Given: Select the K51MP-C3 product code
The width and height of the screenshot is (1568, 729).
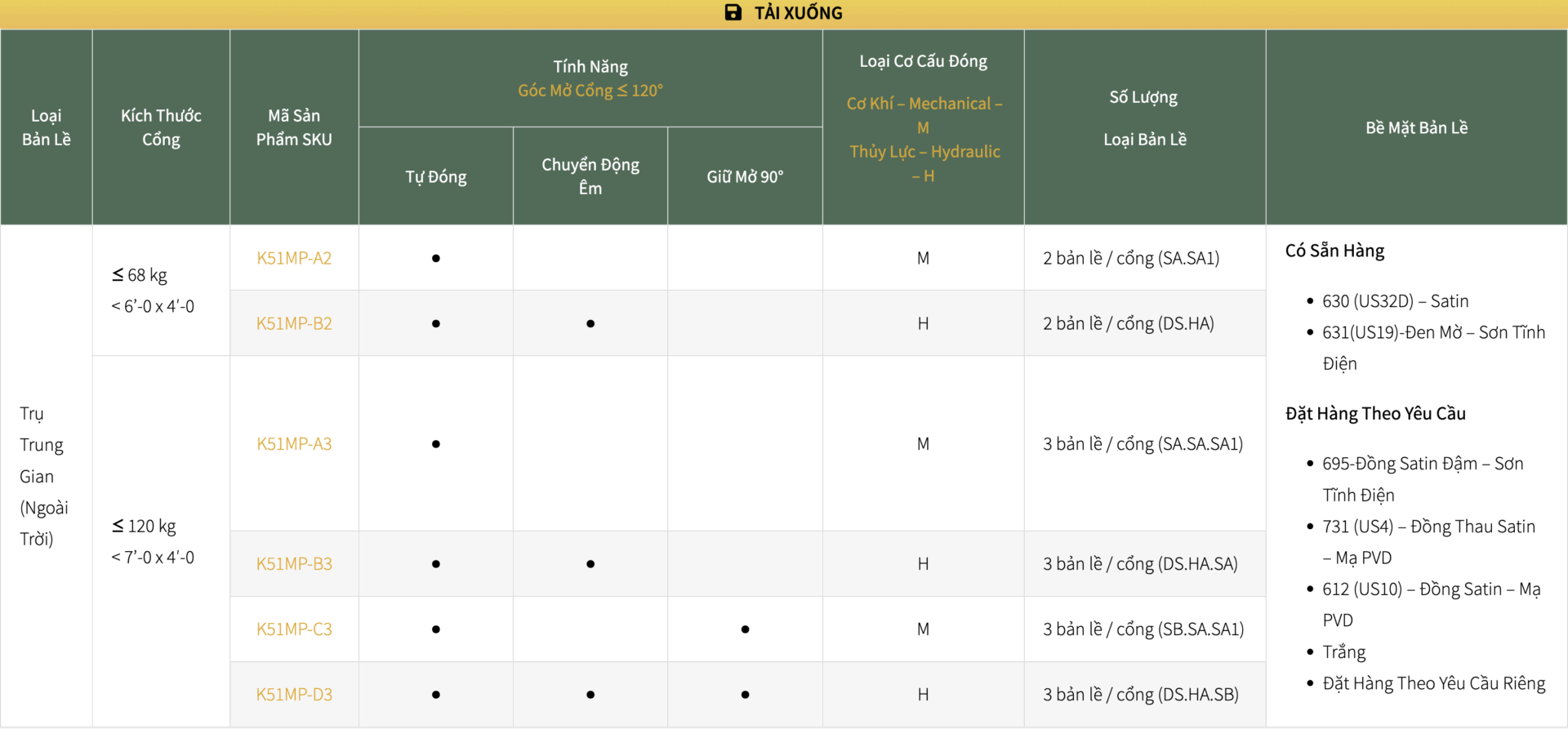Looking at the screenshot, I should click(x=294, y=629).
